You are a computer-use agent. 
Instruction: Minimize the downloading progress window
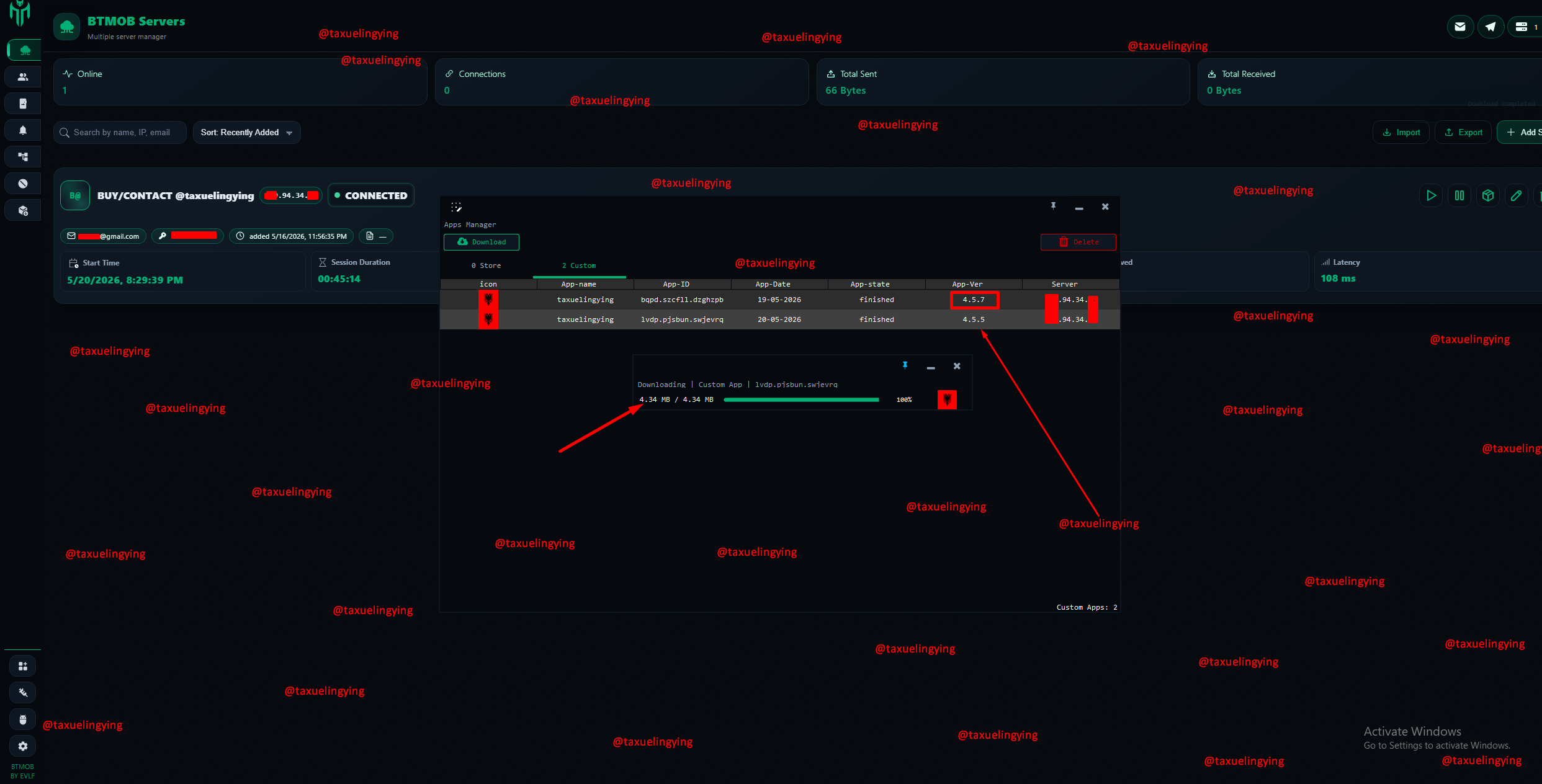[x=931, y=367]
